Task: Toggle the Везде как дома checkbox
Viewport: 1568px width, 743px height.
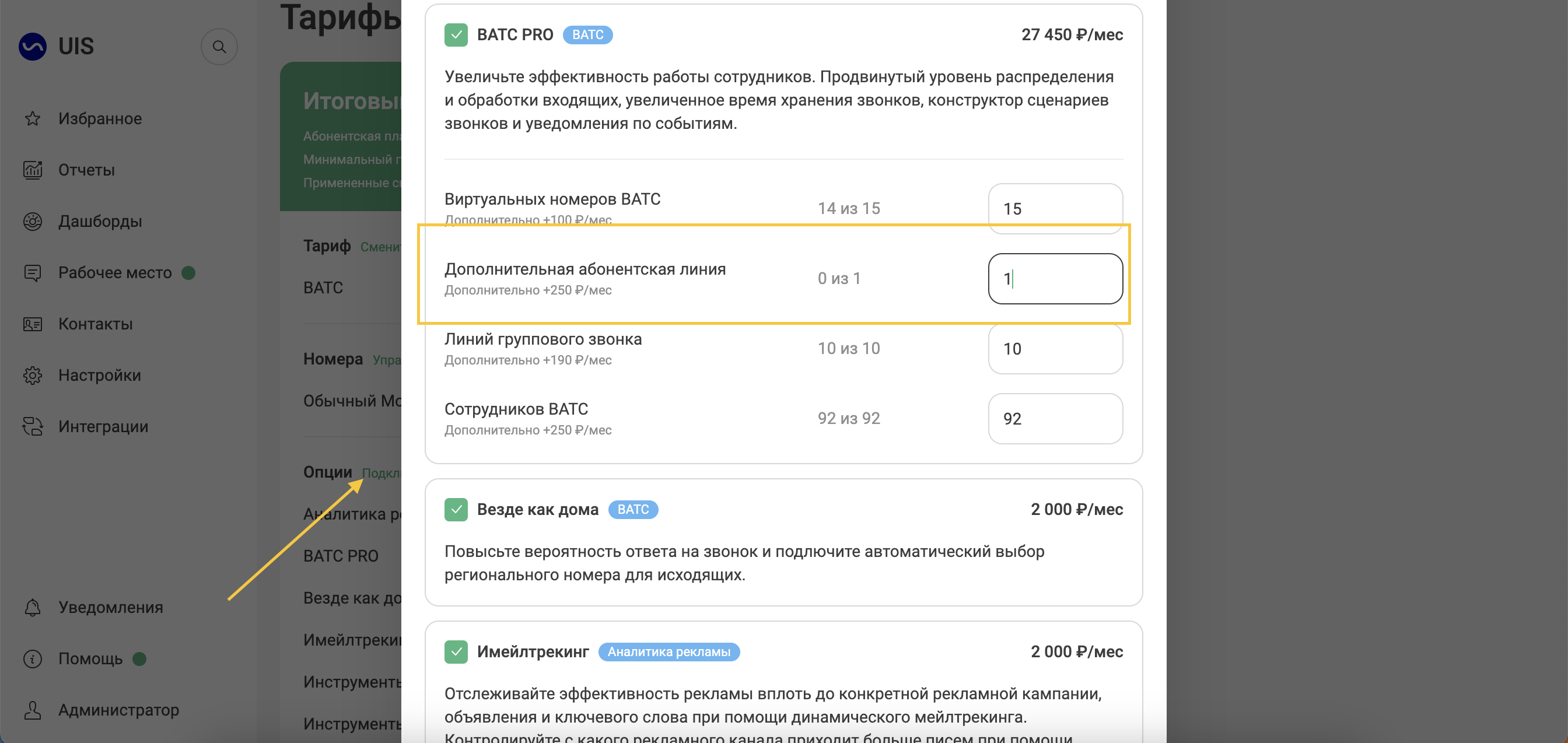Action: pyautogui.click(x=456, y=509)
